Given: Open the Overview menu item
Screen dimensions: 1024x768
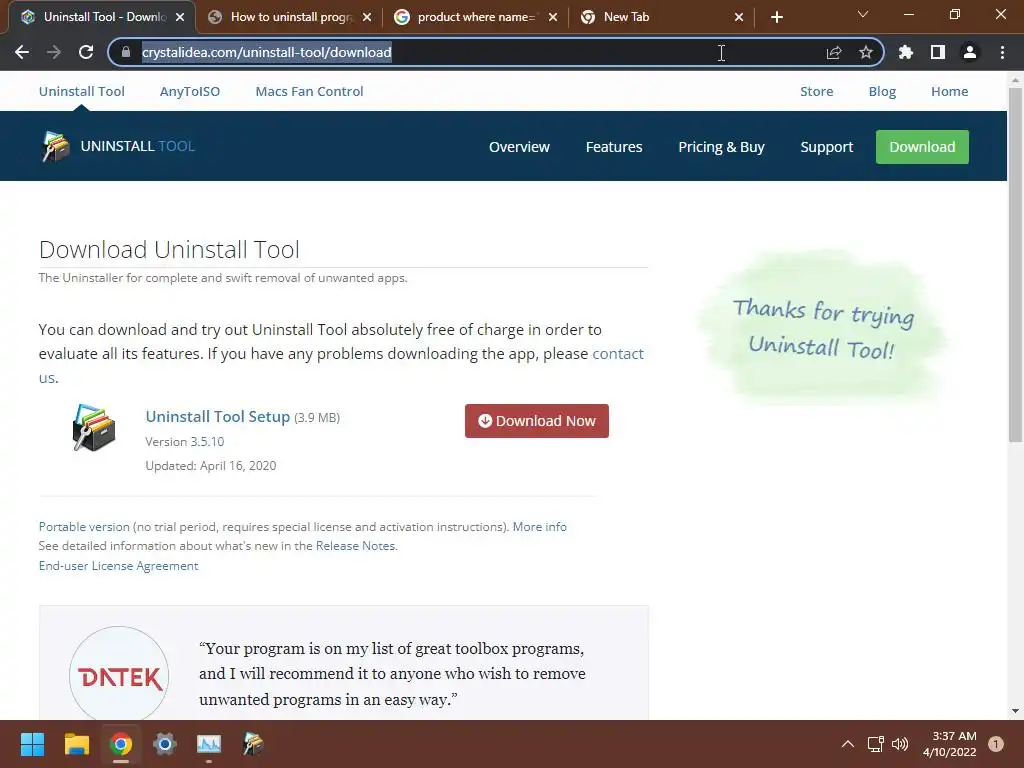Looking at the screenshot, I should click(x=519, y=147).
